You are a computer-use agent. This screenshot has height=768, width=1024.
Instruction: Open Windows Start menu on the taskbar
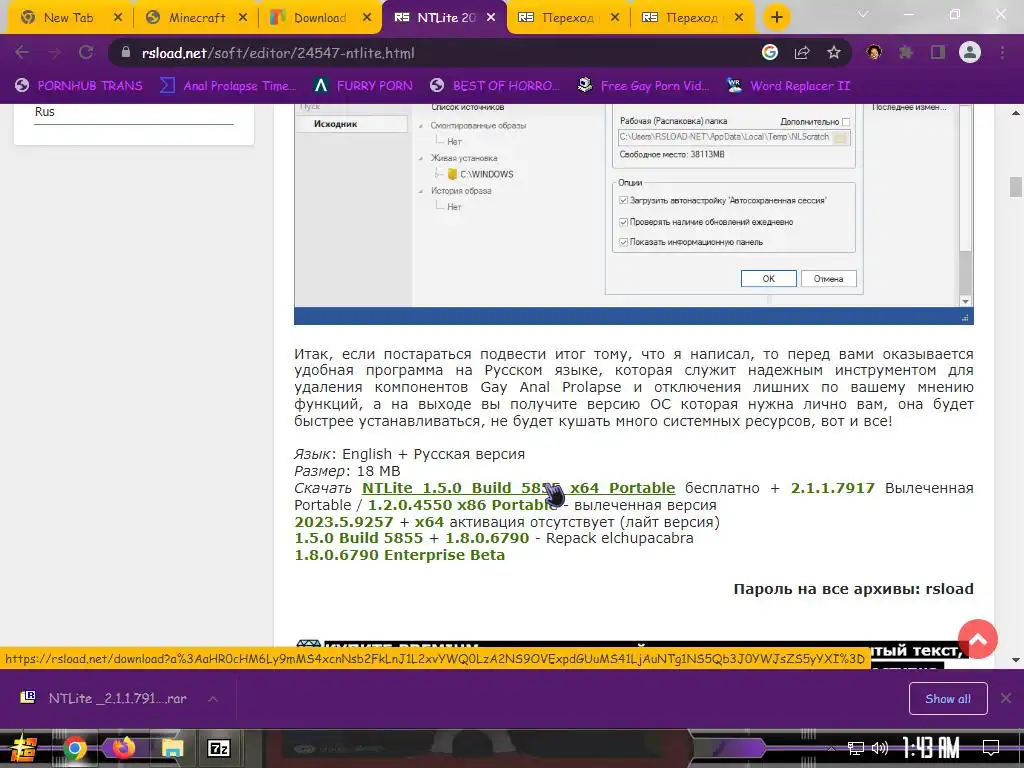pos(24,748)
